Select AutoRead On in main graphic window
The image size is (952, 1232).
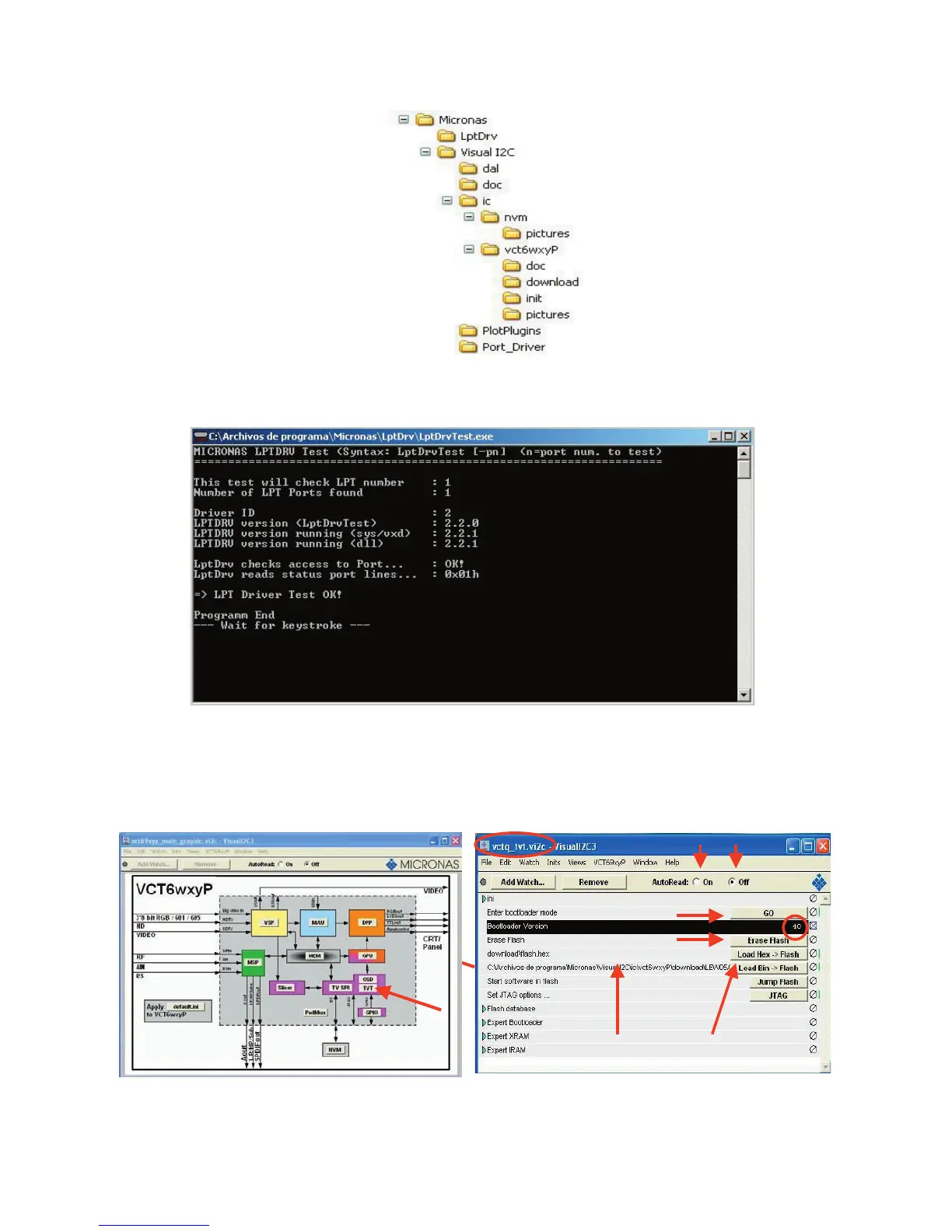click(282, 864)
